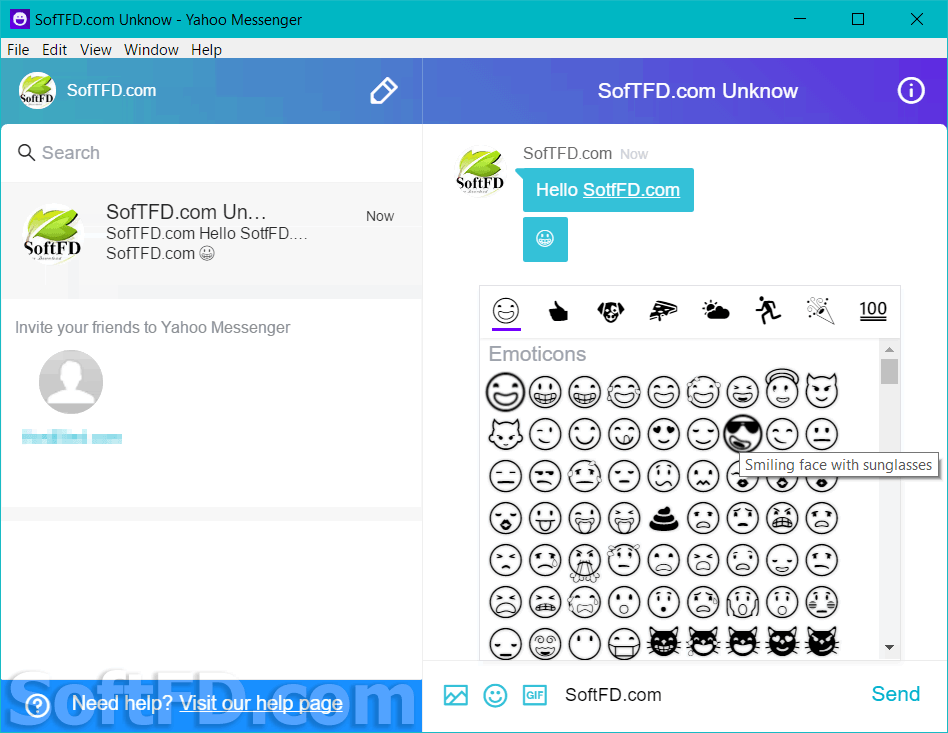Insert the dizzy spiral eyes face emoji
948x733 pixels.
(x=545, y=643)
